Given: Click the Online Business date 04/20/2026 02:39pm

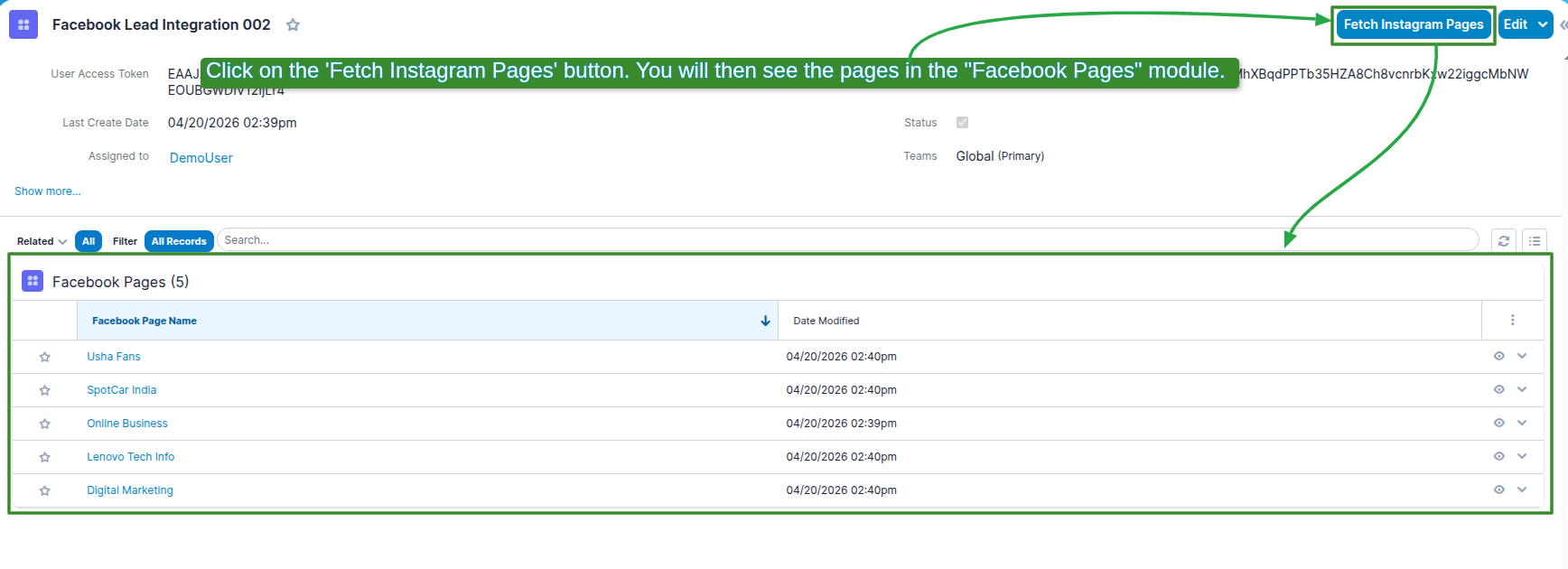Looking at the screenshot, I should click(x=842, y=424).
